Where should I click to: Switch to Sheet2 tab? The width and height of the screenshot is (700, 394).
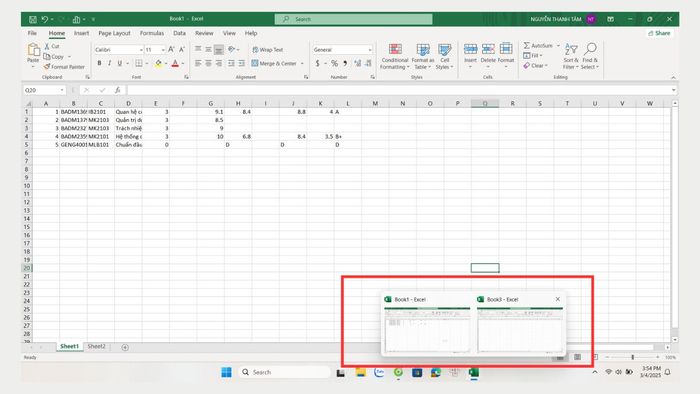pyautogui.click(x=96, y=346)
